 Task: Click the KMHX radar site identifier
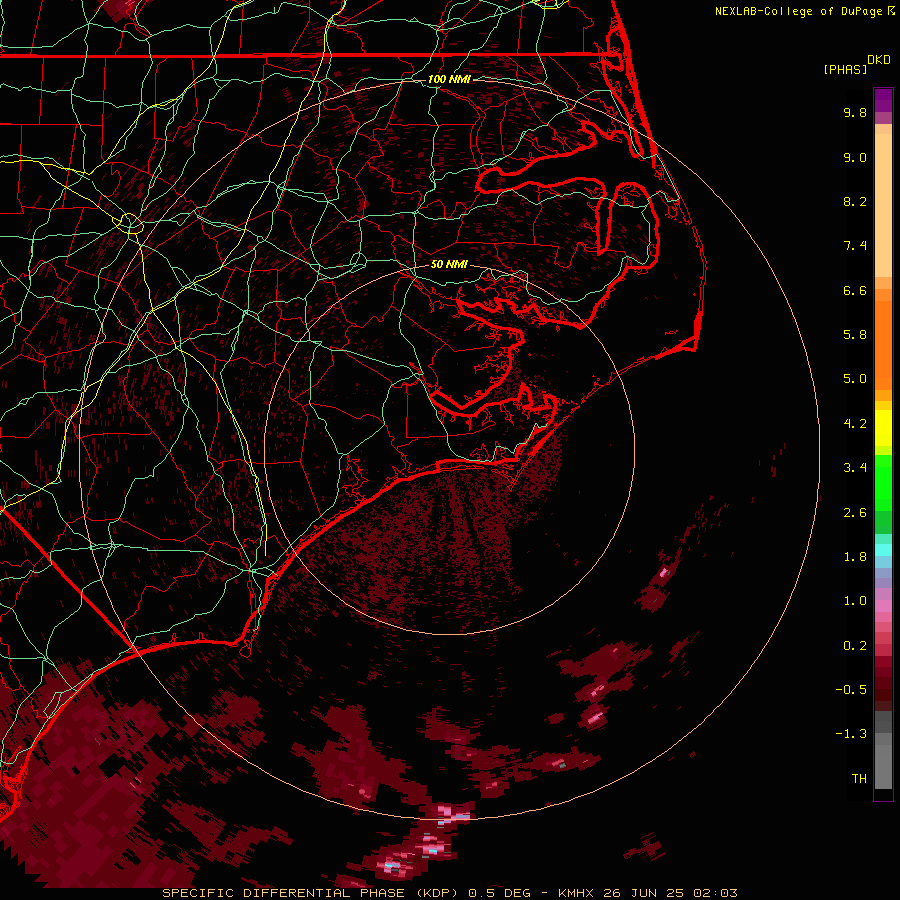pos(576,893)
